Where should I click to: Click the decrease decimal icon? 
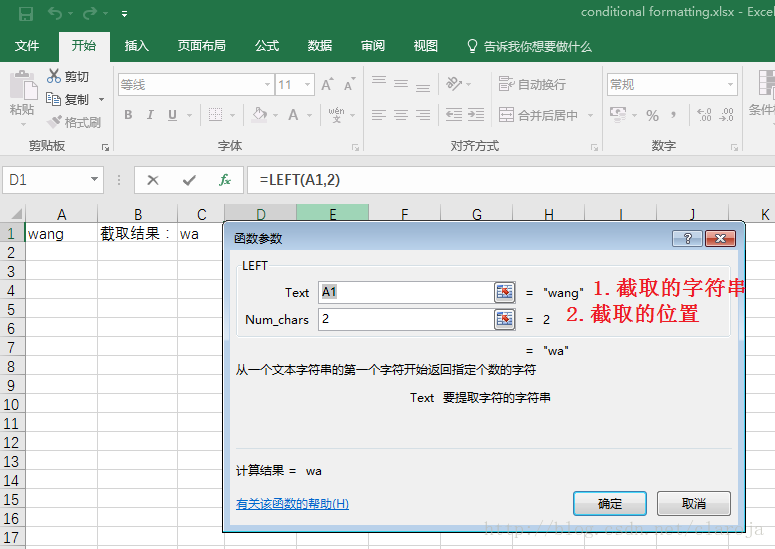coord(727,115)
